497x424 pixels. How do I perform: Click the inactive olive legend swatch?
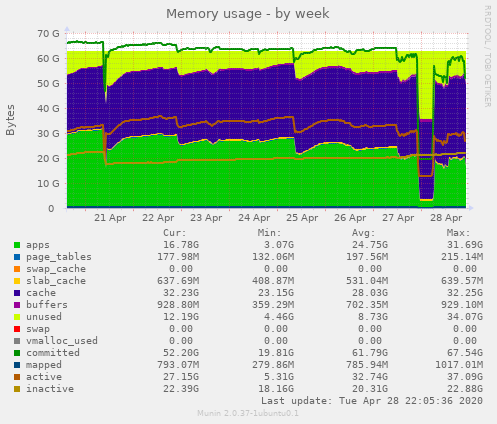(17, 389)
